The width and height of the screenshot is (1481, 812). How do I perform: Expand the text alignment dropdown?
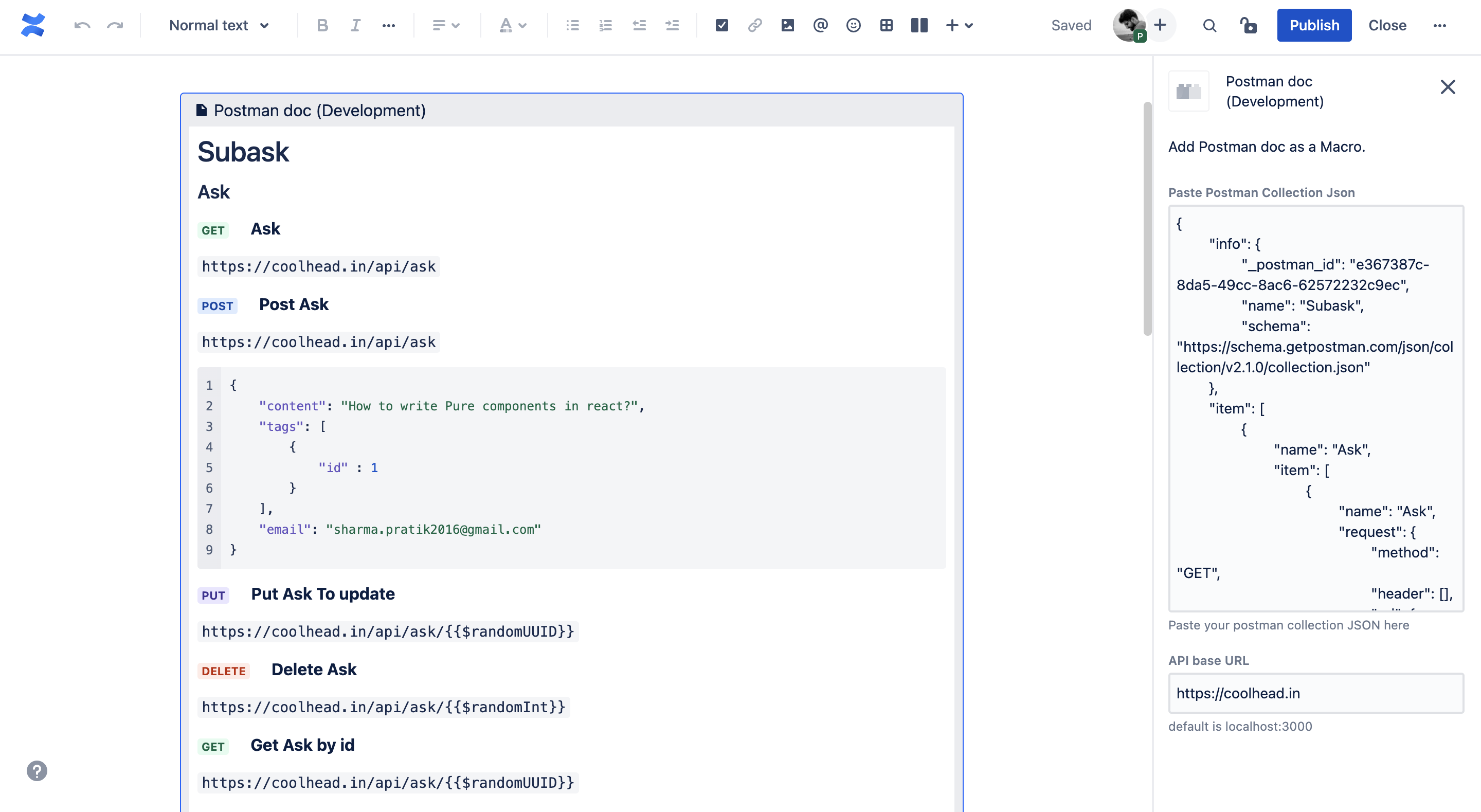[x=446, y=25]
